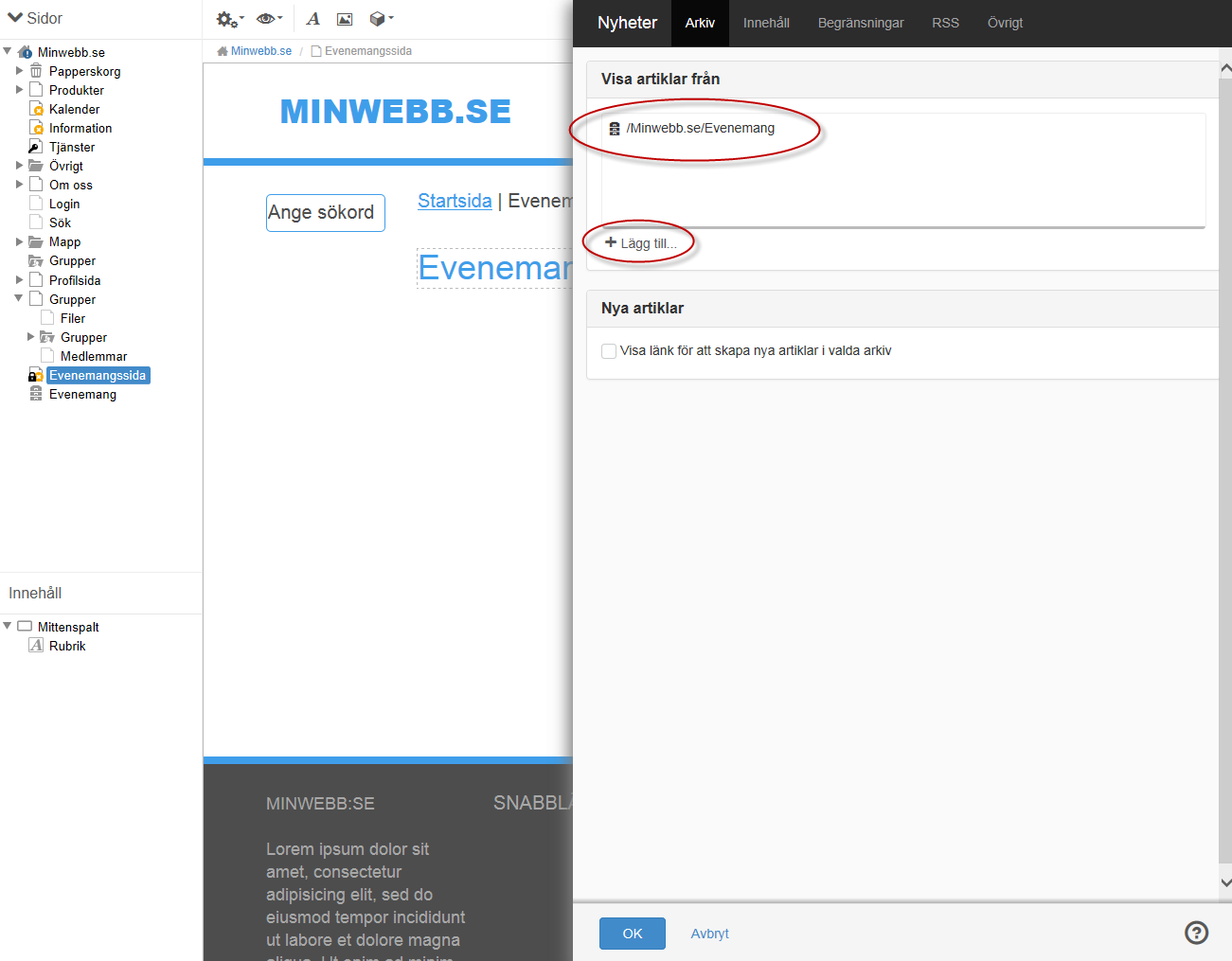Click the MINWEBB.SE site logo
1232x961 pixels.
coord(395,112)
